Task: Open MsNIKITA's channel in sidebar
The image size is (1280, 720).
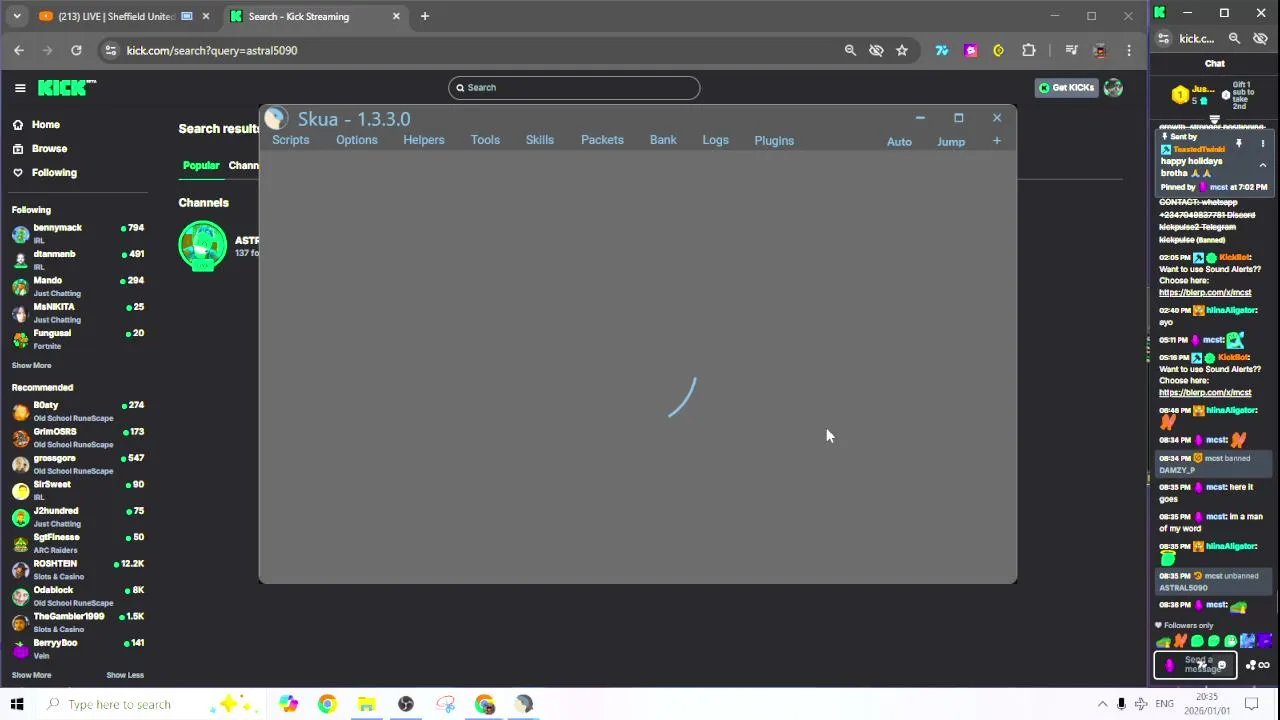Action: [x=78, y=313]
